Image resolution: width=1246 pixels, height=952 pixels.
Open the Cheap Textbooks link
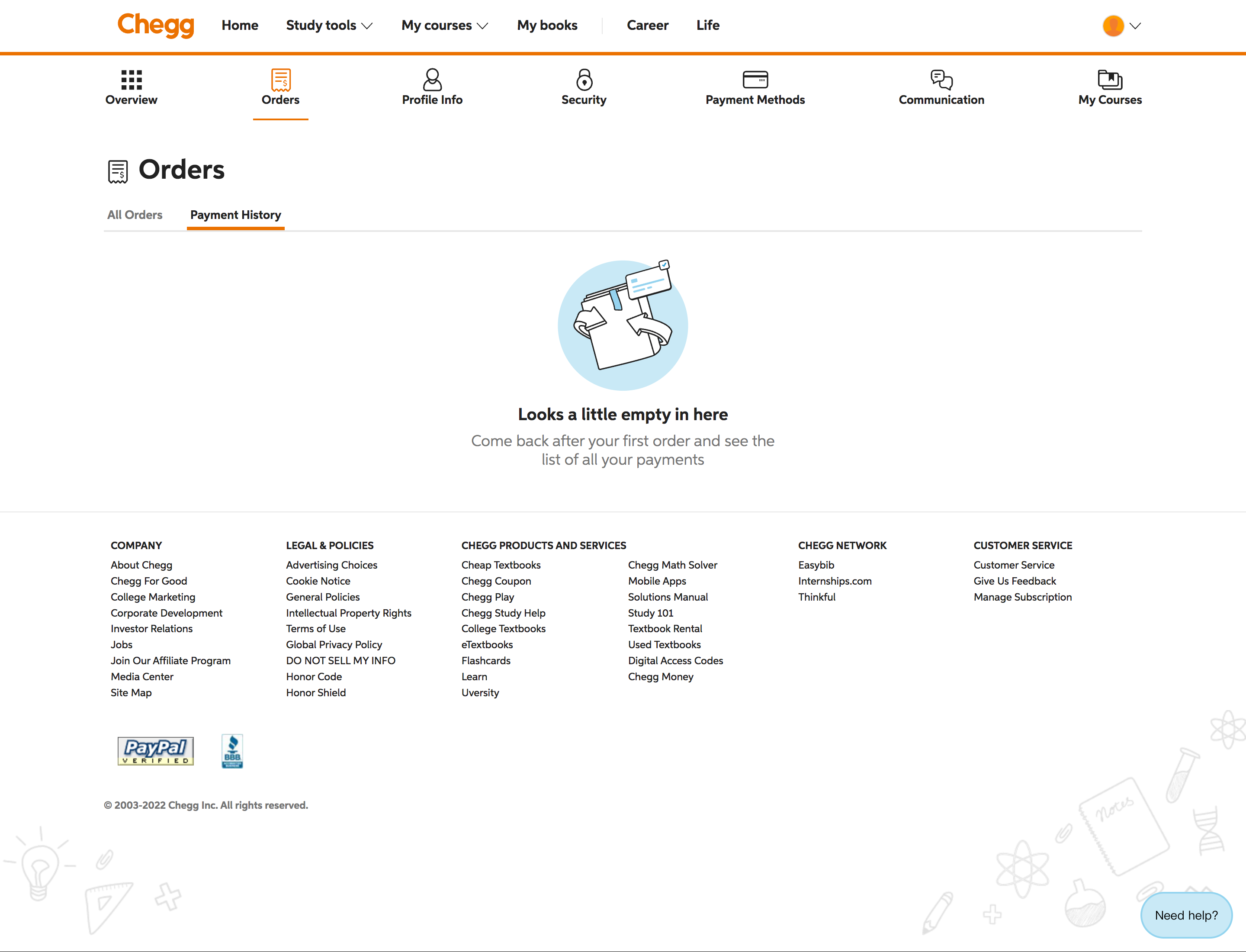click(501, 565)
